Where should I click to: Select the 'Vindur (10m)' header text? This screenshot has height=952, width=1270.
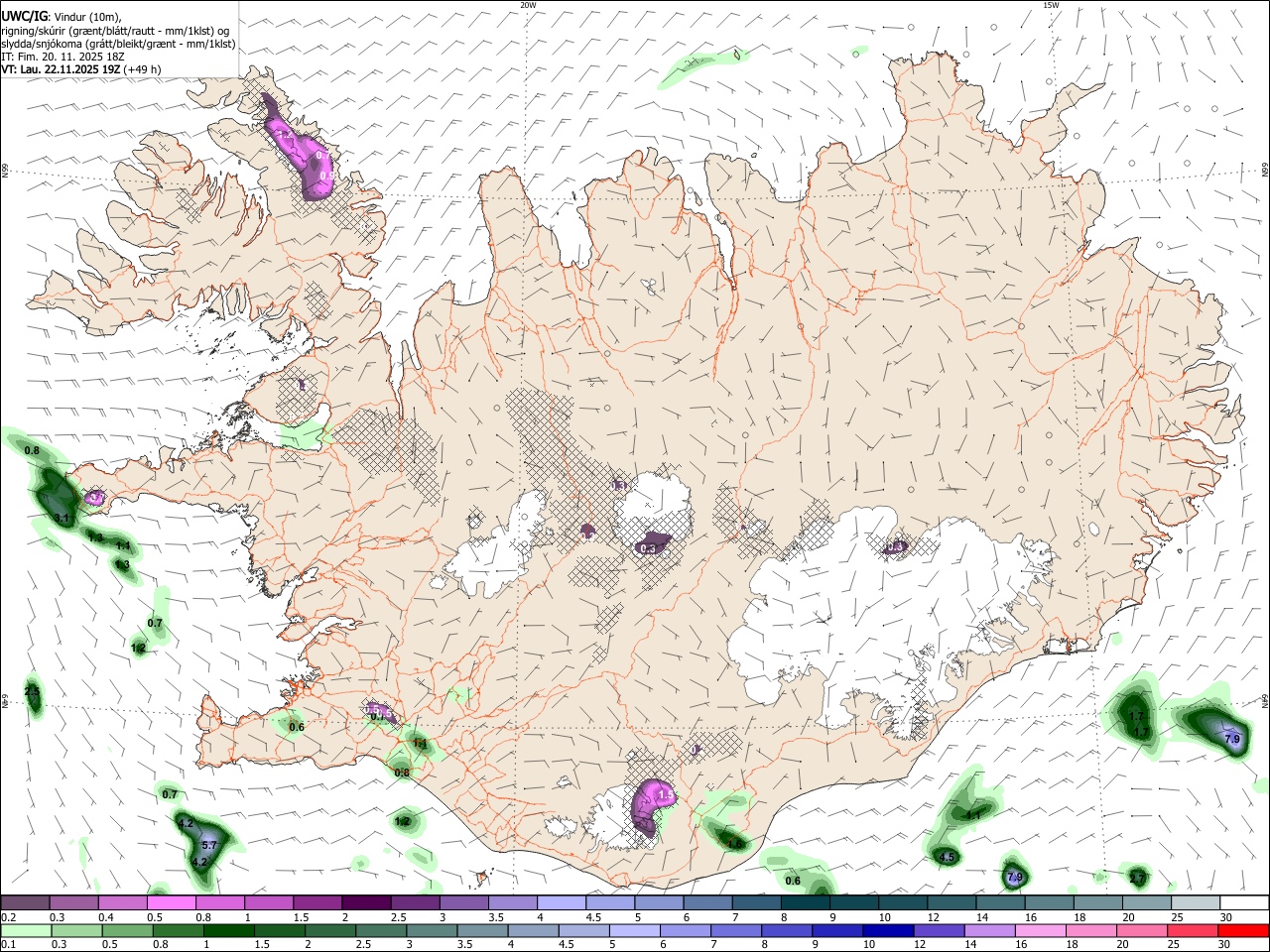[85, 17]
